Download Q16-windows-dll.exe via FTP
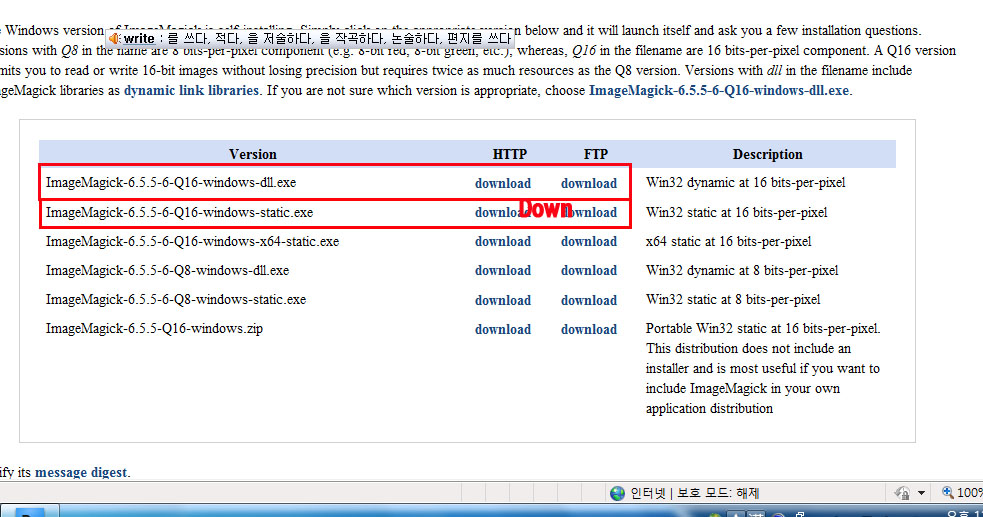The image size is (983, 517). coord(588,183)
